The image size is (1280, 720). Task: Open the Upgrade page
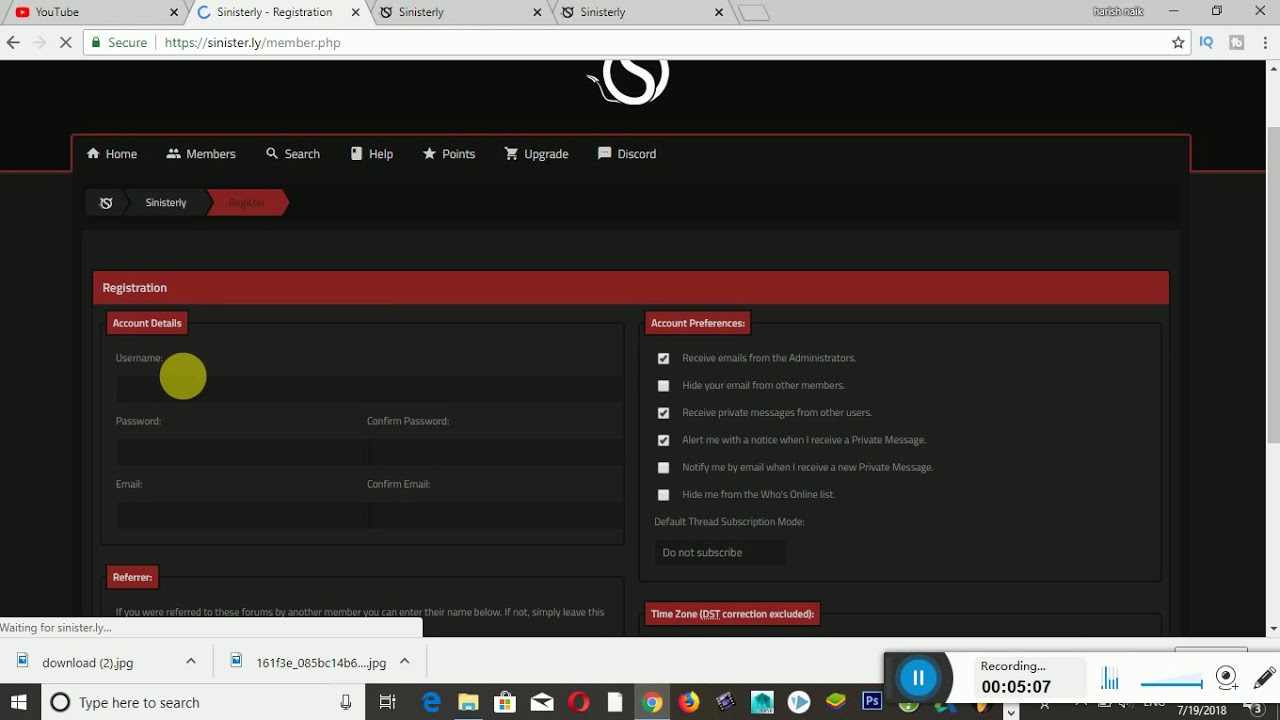pos(536,154)
